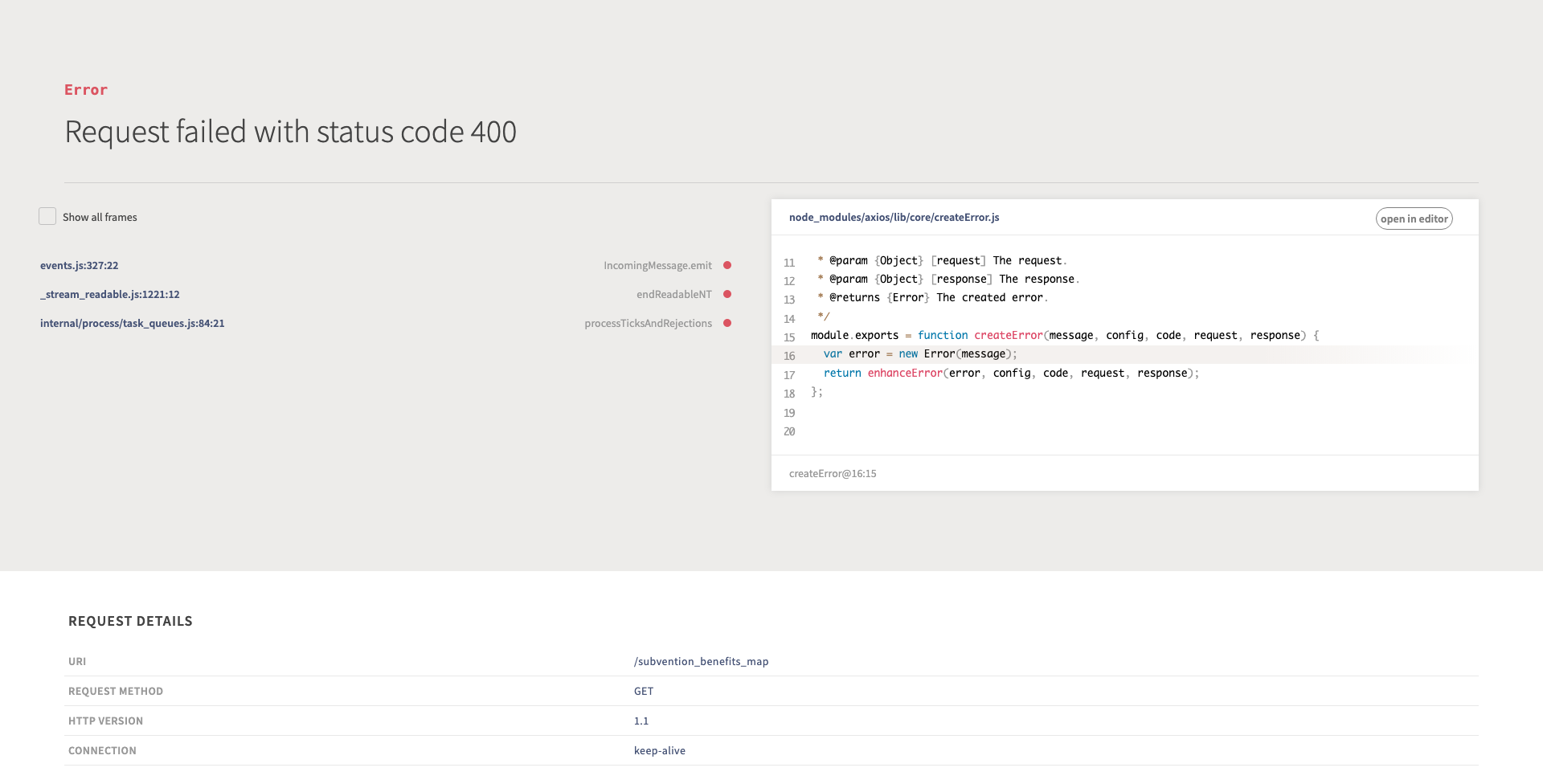Click the CONNECTION row label
Image resolution: width=1543 pixels, height=784 pixels.
[102, 750]
